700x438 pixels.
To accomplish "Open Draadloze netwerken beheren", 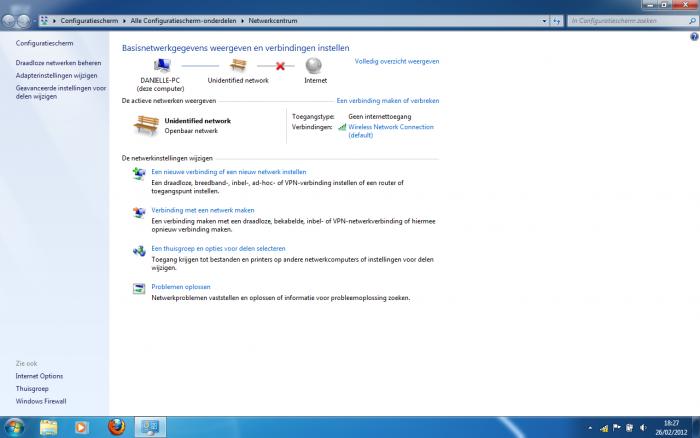I will coord(58,63).
